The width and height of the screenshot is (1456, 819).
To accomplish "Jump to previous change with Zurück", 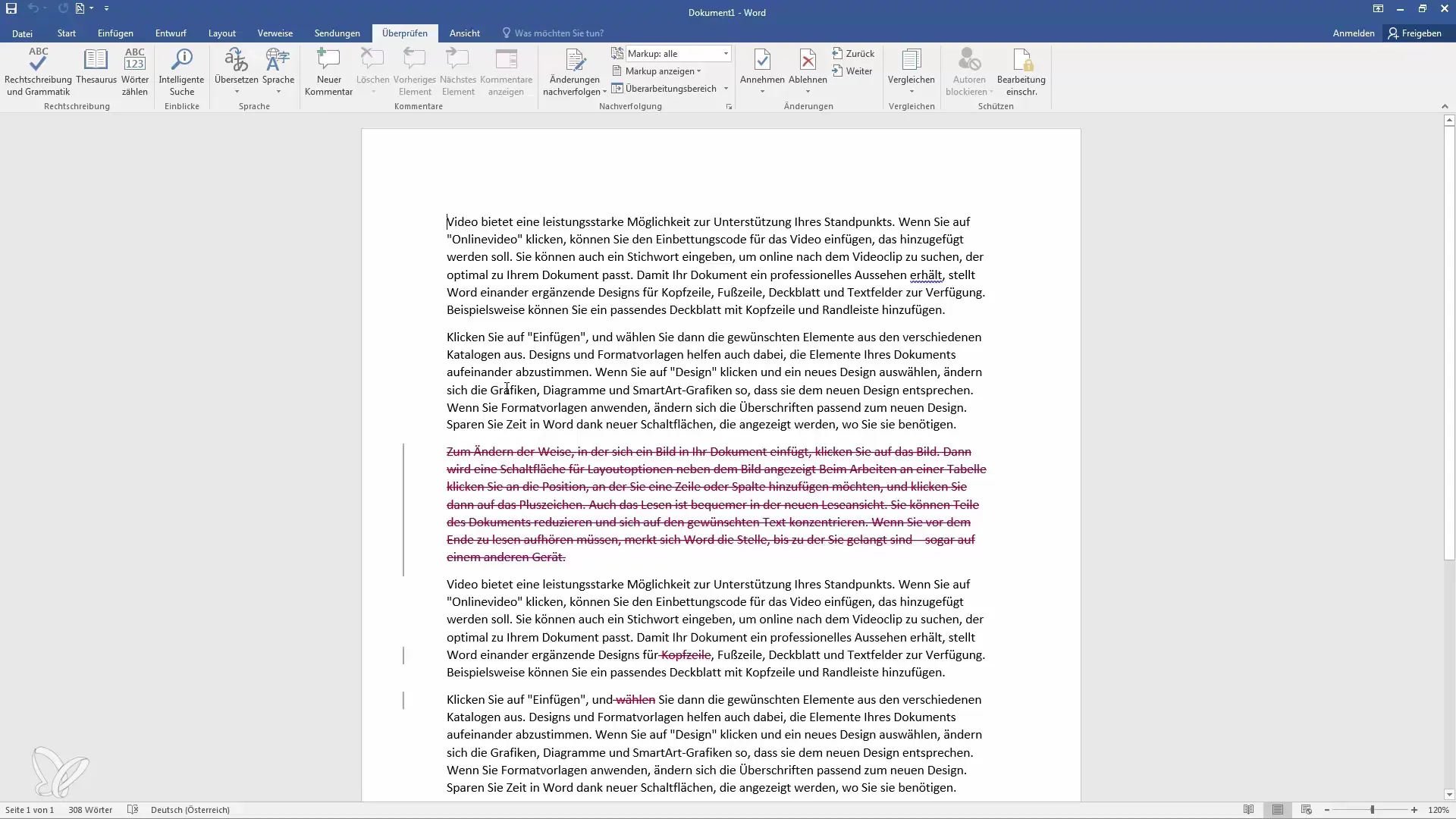I will [853, 54].
